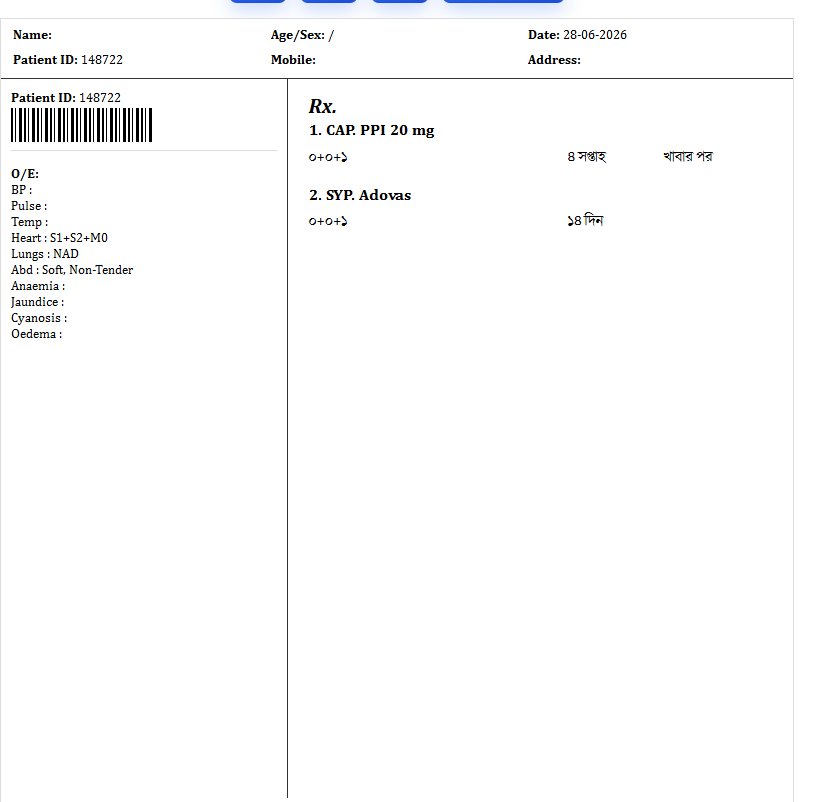Click the dose "০+০+১" under CAP. PPI
The height and width of the screenshot is (802, 827).
pos(328,157)
